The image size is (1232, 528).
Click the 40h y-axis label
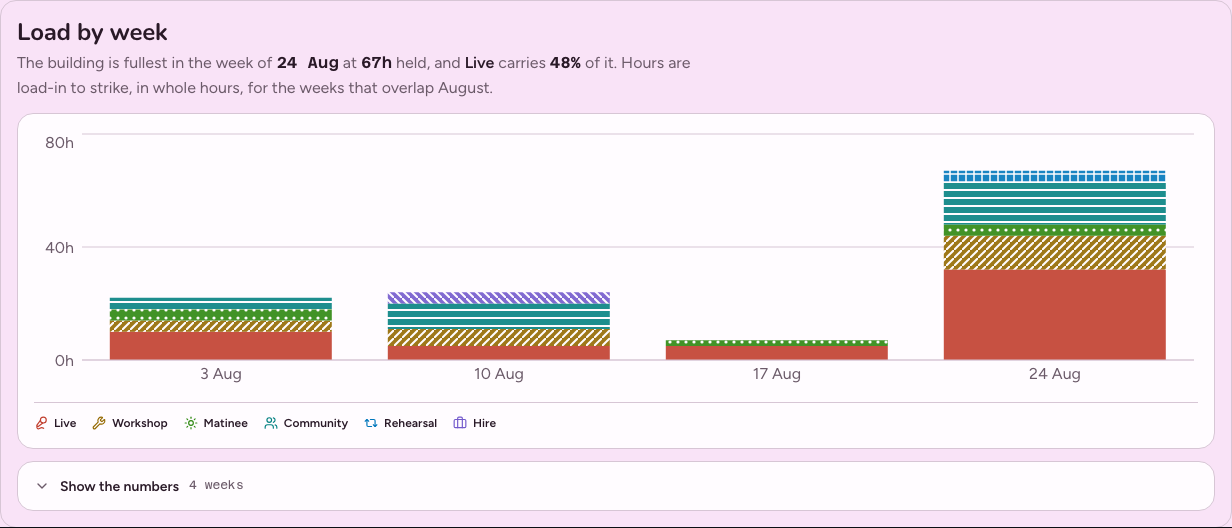click(x=60, y=247)
